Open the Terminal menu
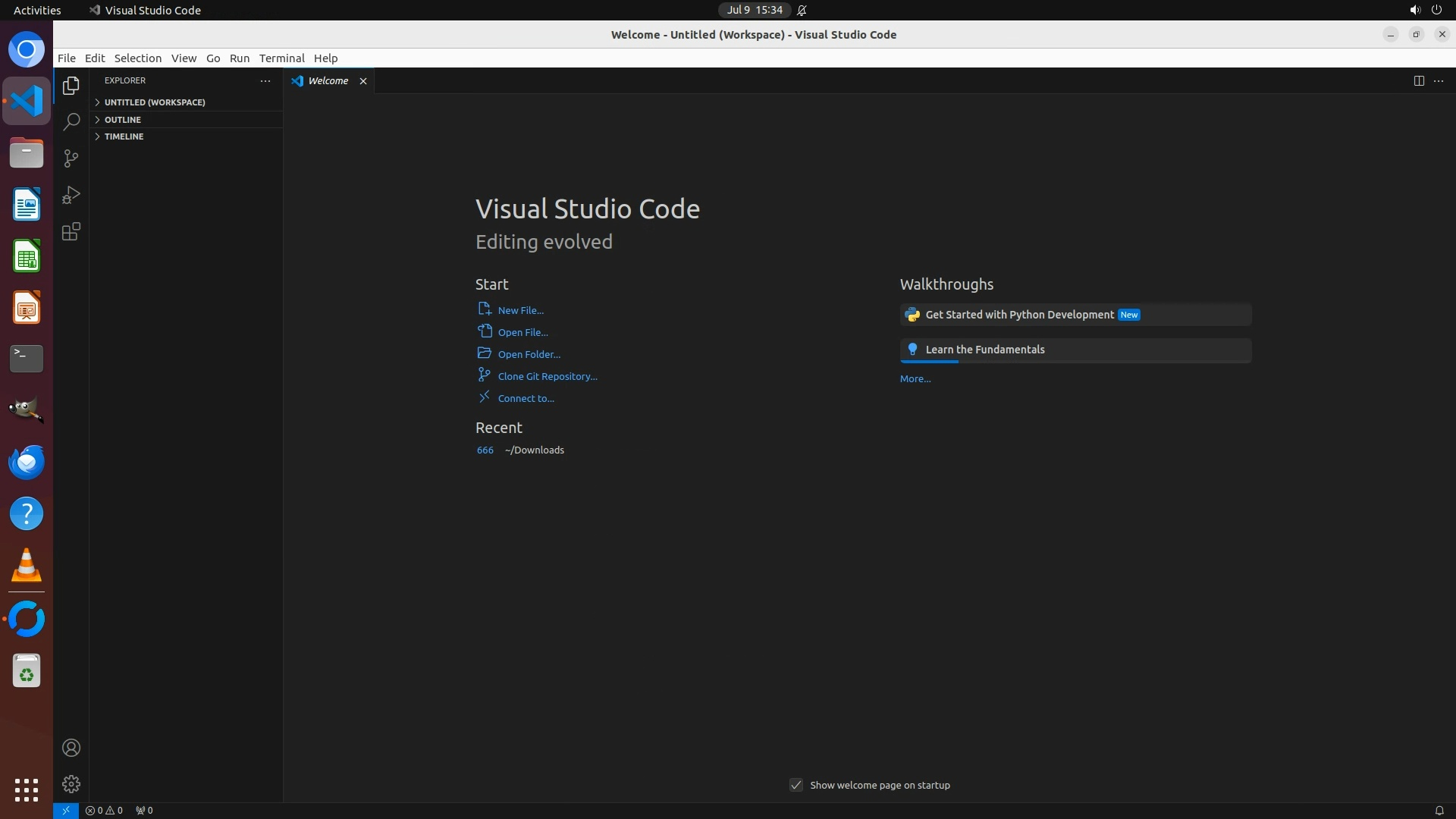Screen dimensions: 1456x819 (x=281, y=58)
